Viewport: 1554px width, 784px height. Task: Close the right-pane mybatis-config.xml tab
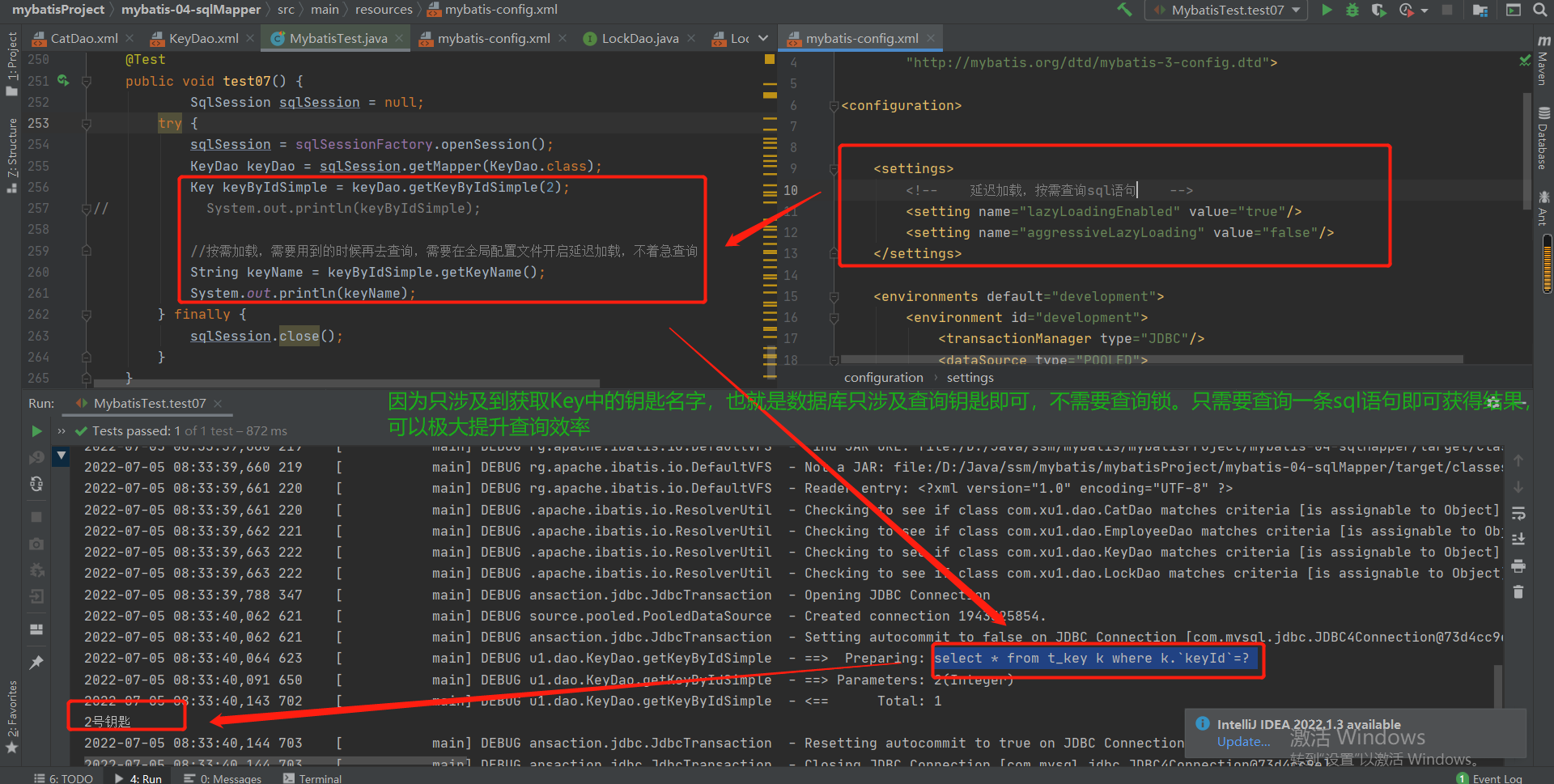click(931, 38)
